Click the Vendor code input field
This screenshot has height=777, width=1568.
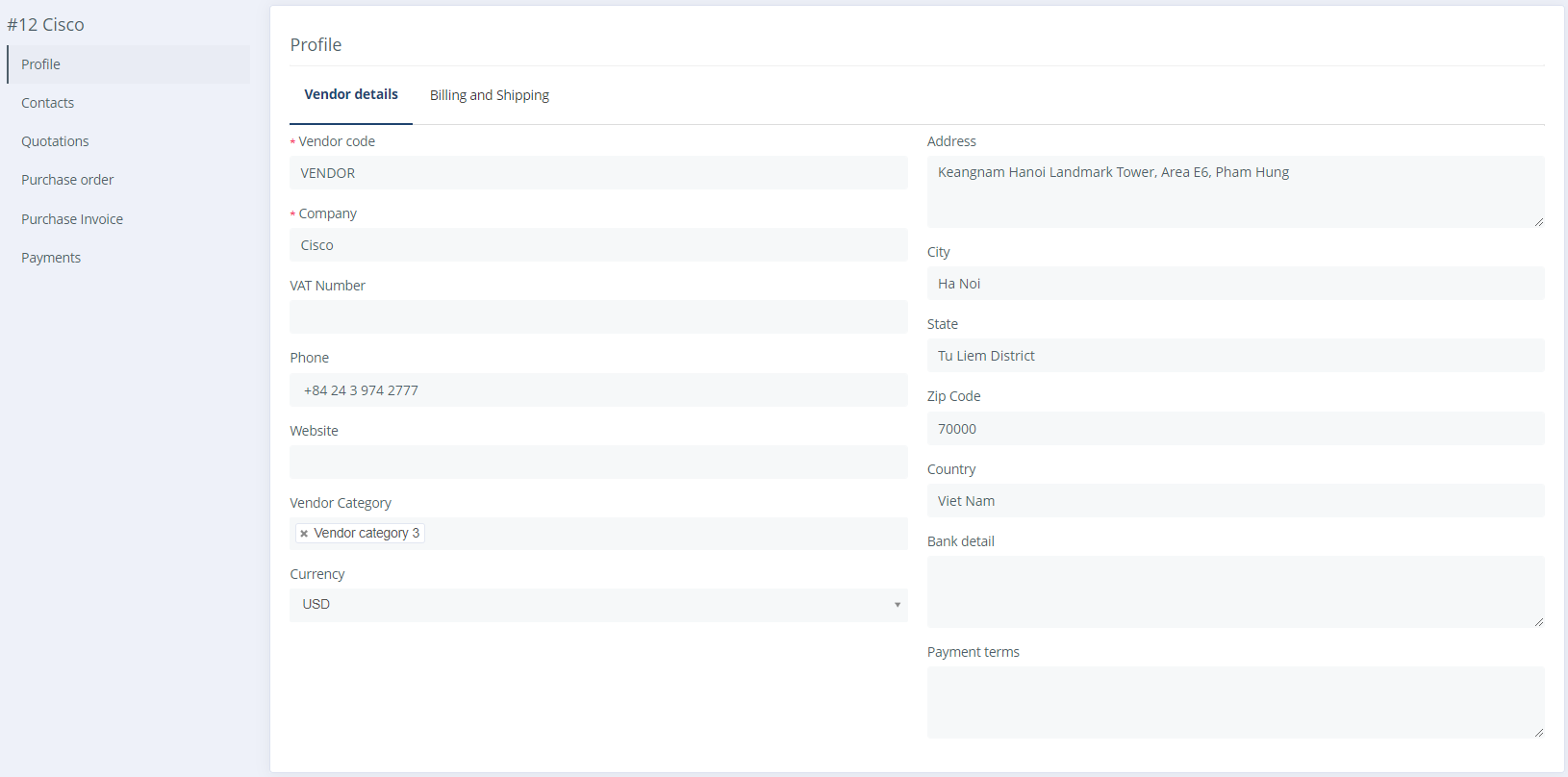click(x=598, y=173)
